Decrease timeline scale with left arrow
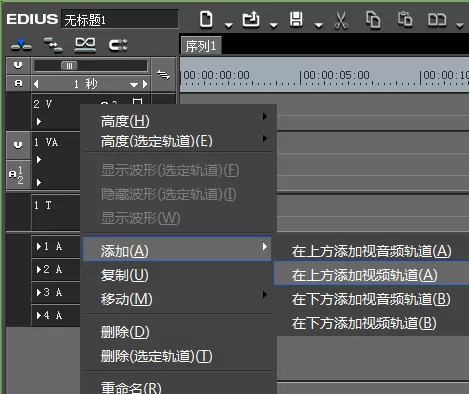 36,84
